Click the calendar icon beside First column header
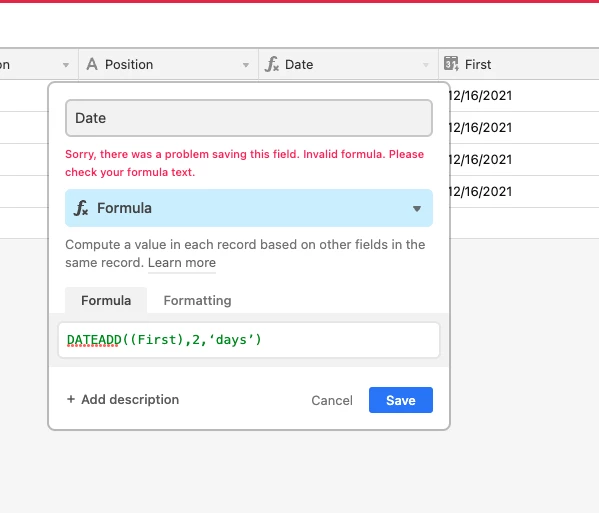The height and width of the screenshot is (513, 599). coord(451,64)
